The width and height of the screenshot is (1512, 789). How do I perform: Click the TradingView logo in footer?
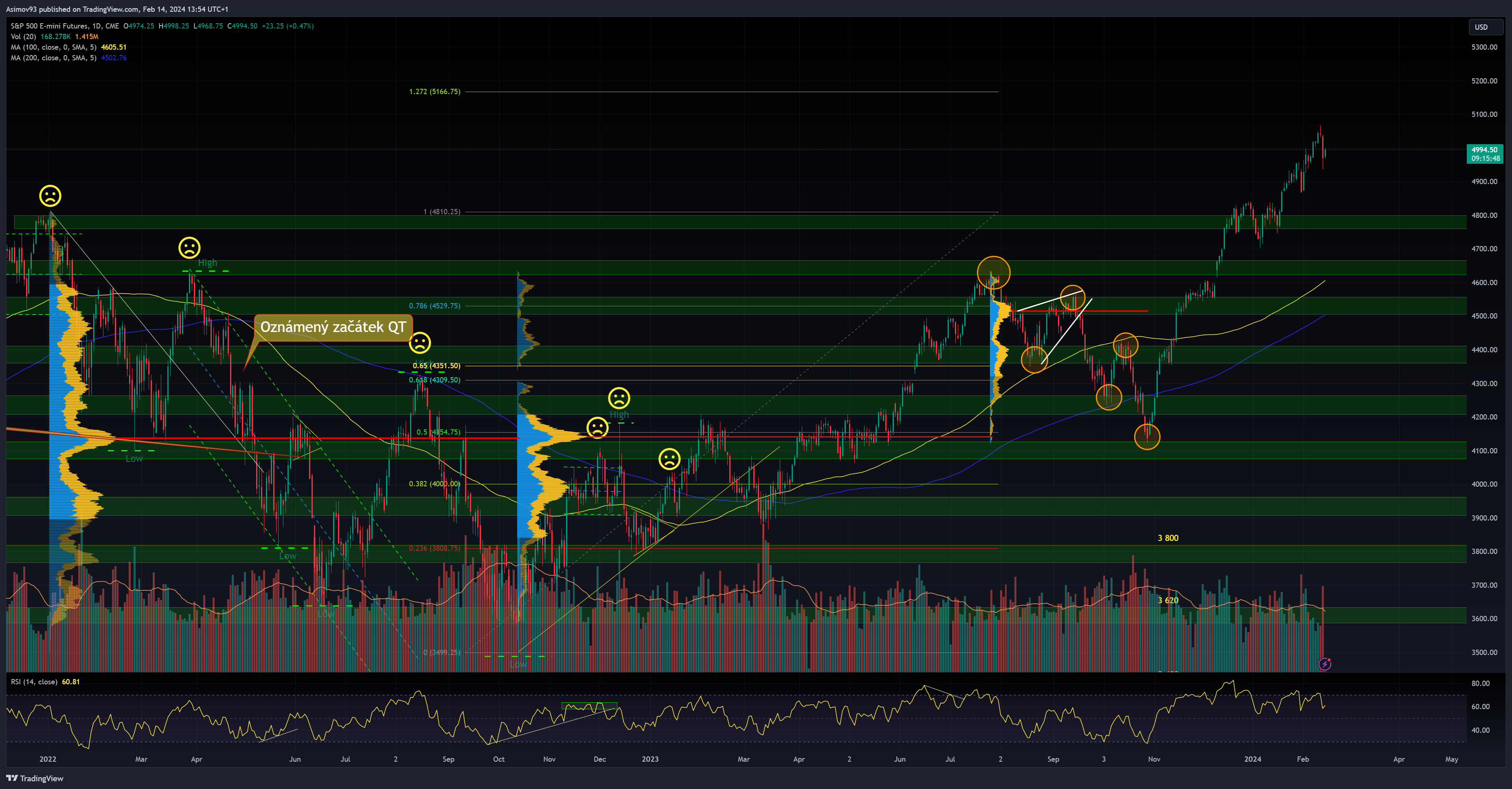(x=35, y=778)
